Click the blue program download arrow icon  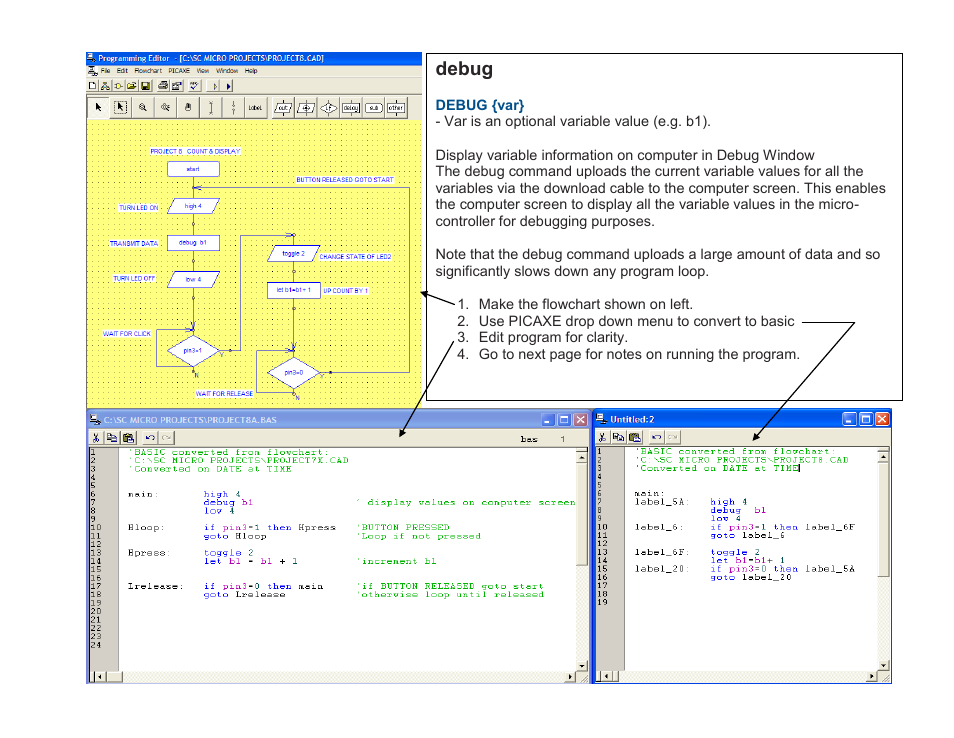point(229,86)
